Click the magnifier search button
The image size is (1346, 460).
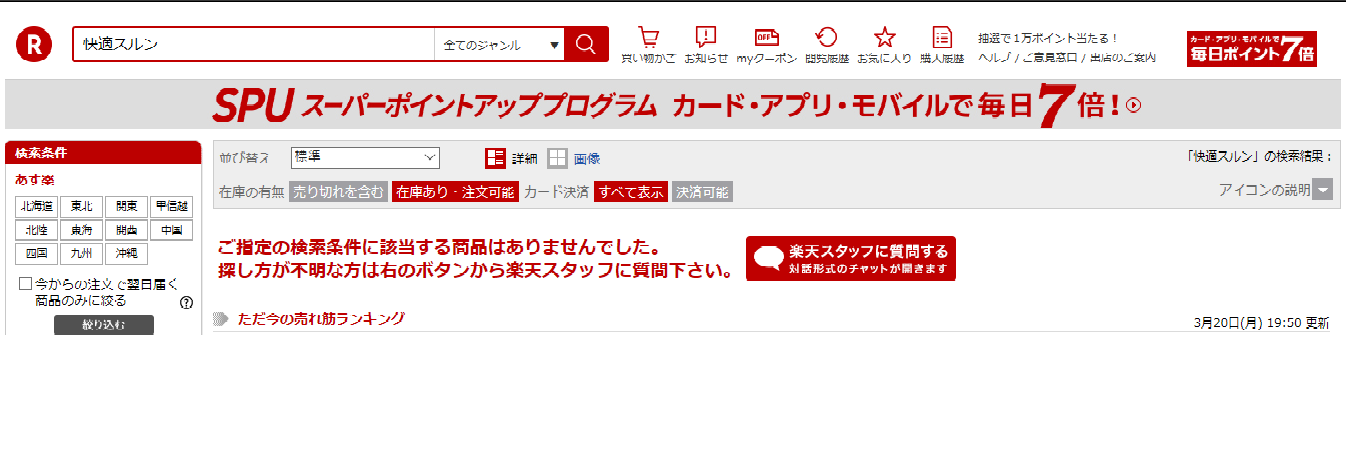click(586, 44)
